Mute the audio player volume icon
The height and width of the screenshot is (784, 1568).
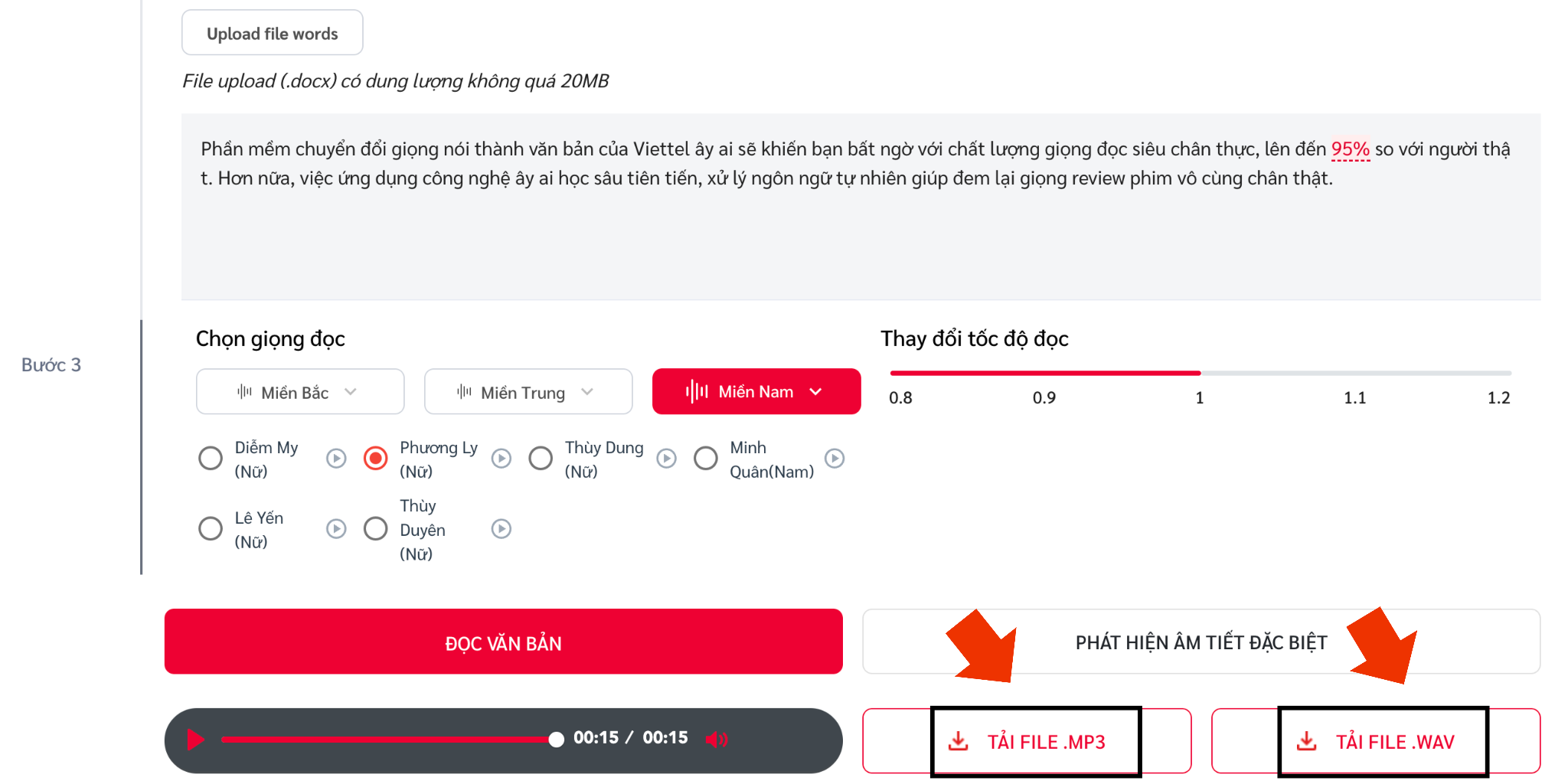coord(716,739)
